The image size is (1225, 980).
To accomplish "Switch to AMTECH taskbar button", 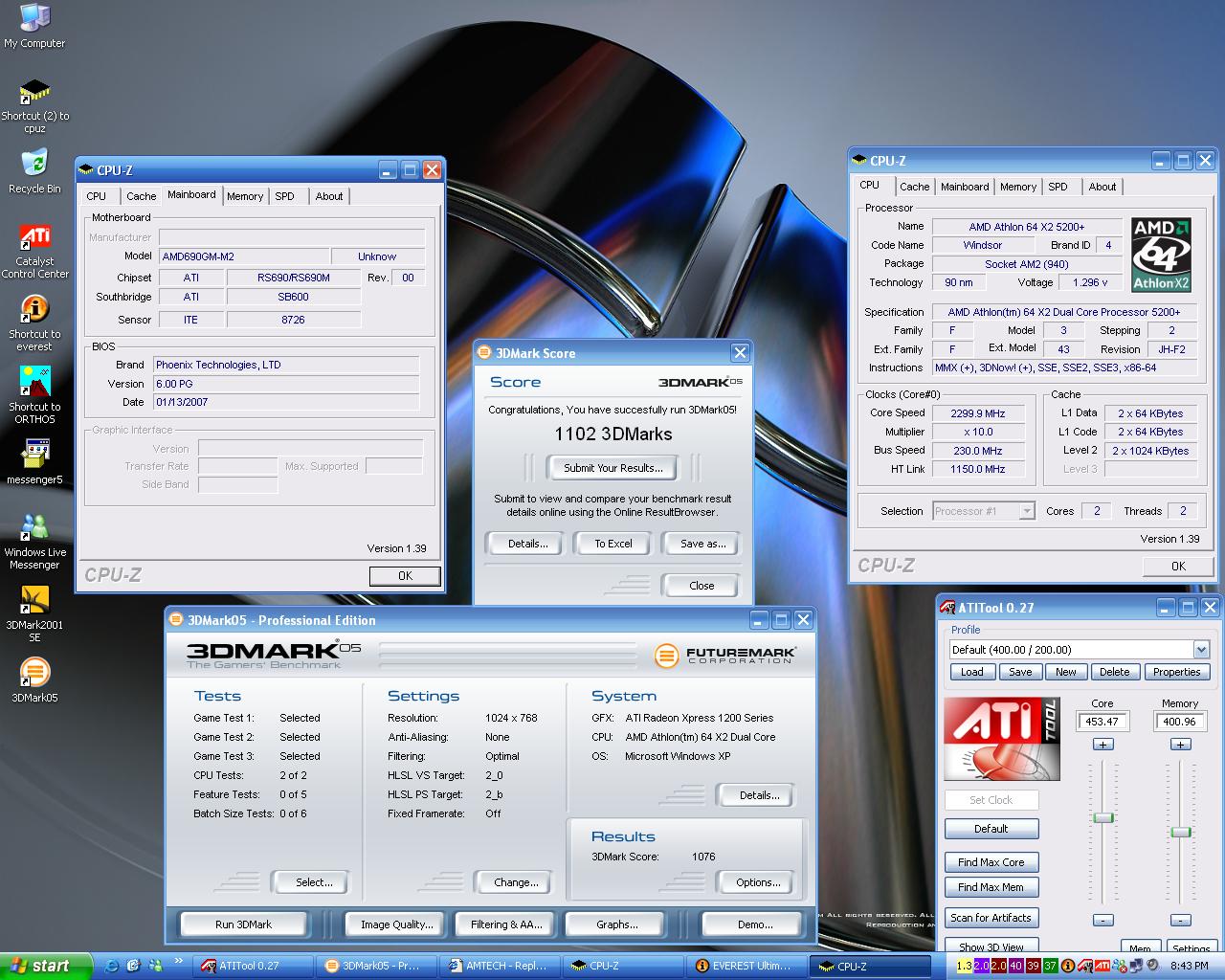I will 501,967.
